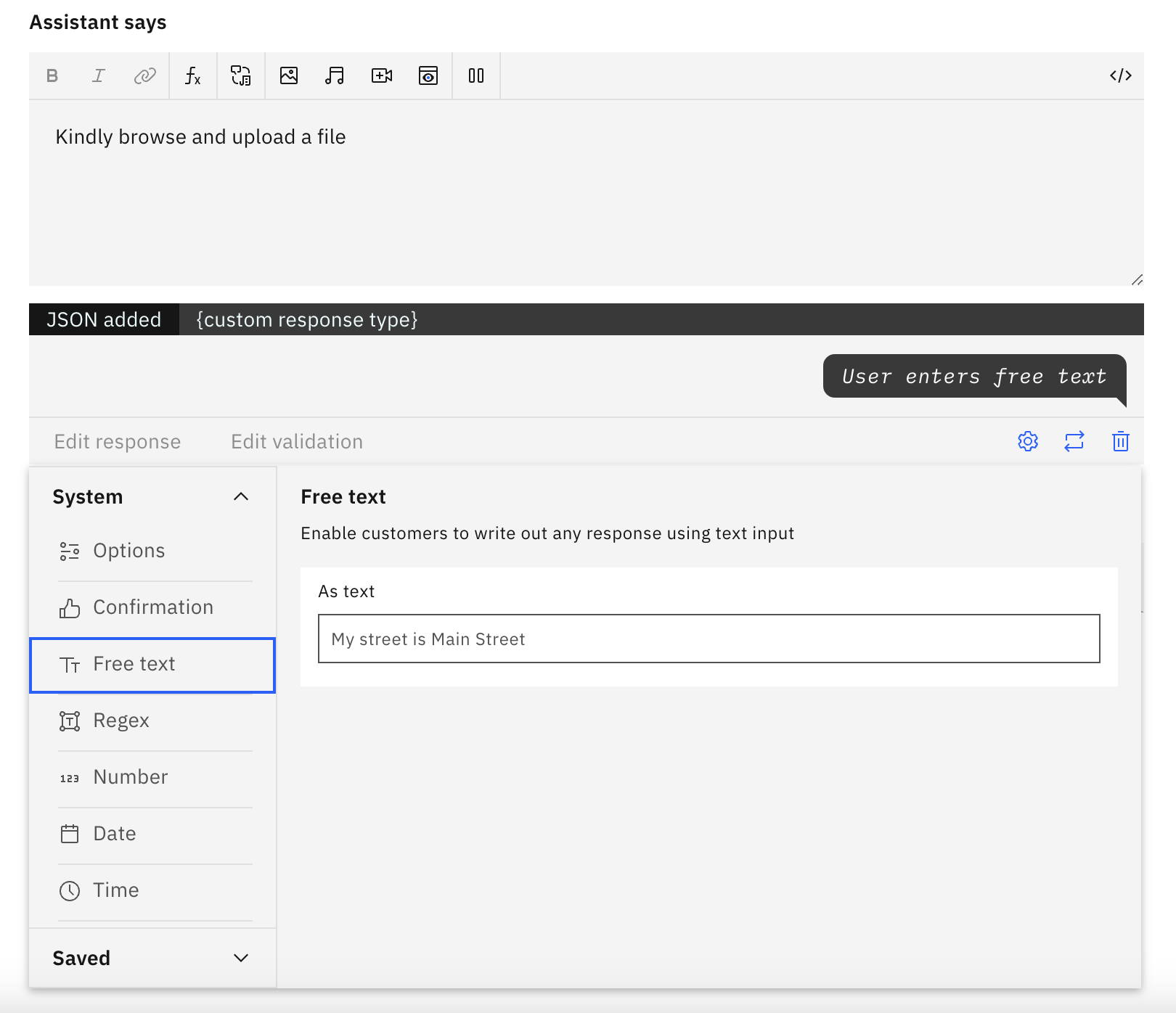Insert a video into the response

(x=381, y=75)
